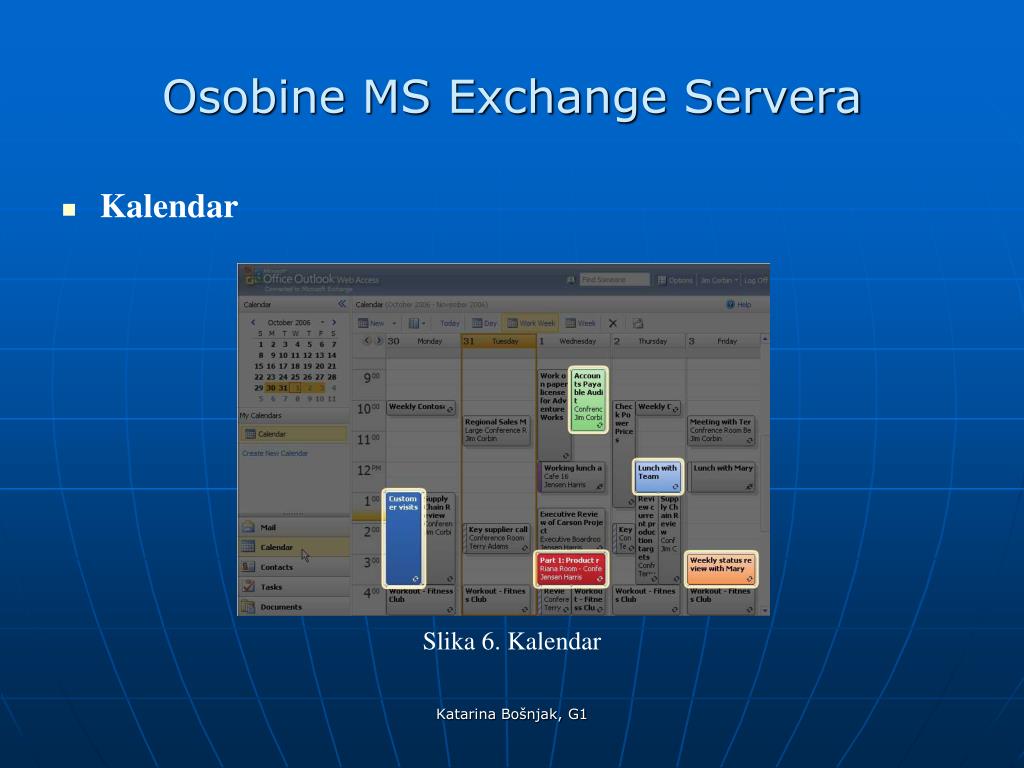Open the Weekly Contoso appointment on Monday
Image resolution: width=1024 pixels, height=768 pixels.
pos(421,407)
